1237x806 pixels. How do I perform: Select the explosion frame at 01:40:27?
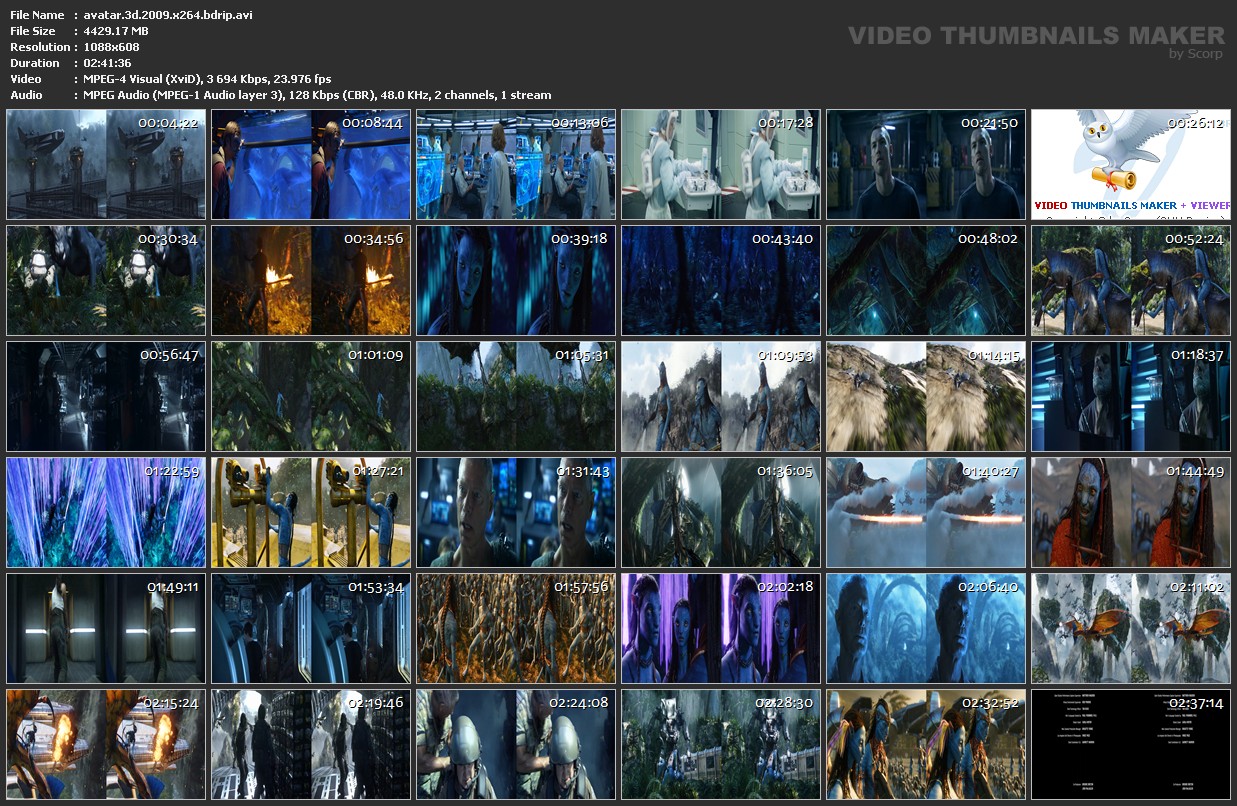[x=926, y=512]
